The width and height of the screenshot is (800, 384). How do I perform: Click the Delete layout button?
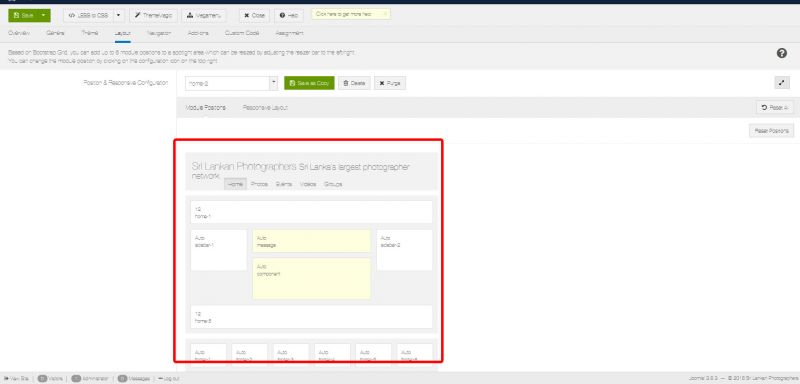354,83
